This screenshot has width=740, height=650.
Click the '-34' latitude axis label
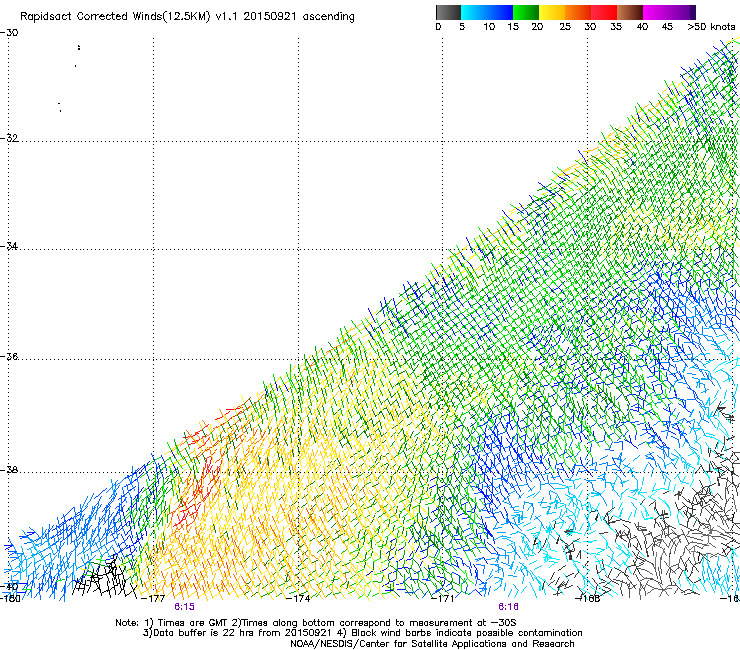(x=9, y=246)
